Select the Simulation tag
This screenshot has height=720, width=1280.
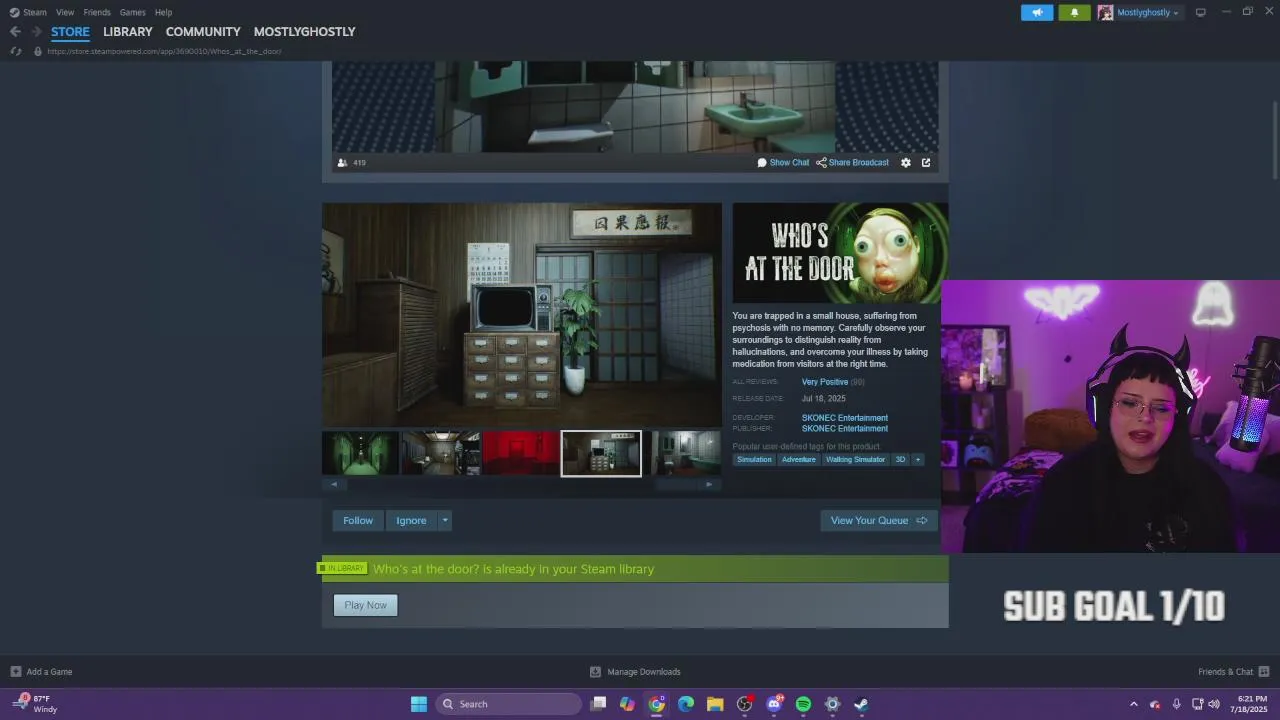pos(754,460)
